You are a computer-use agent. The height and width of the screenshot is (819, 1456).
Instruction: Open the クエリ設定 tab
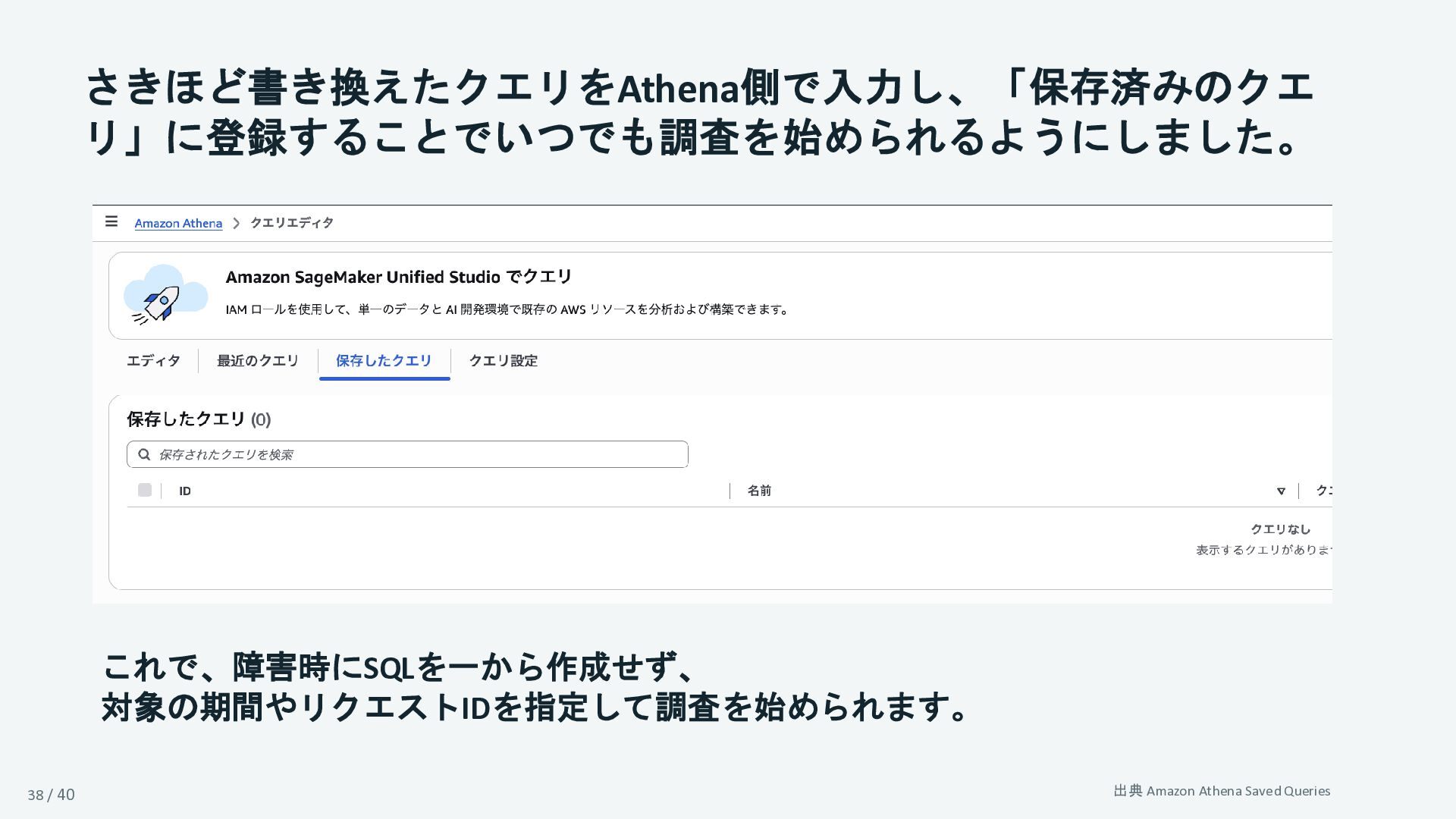pyautogui.click(x=504, y=361)
